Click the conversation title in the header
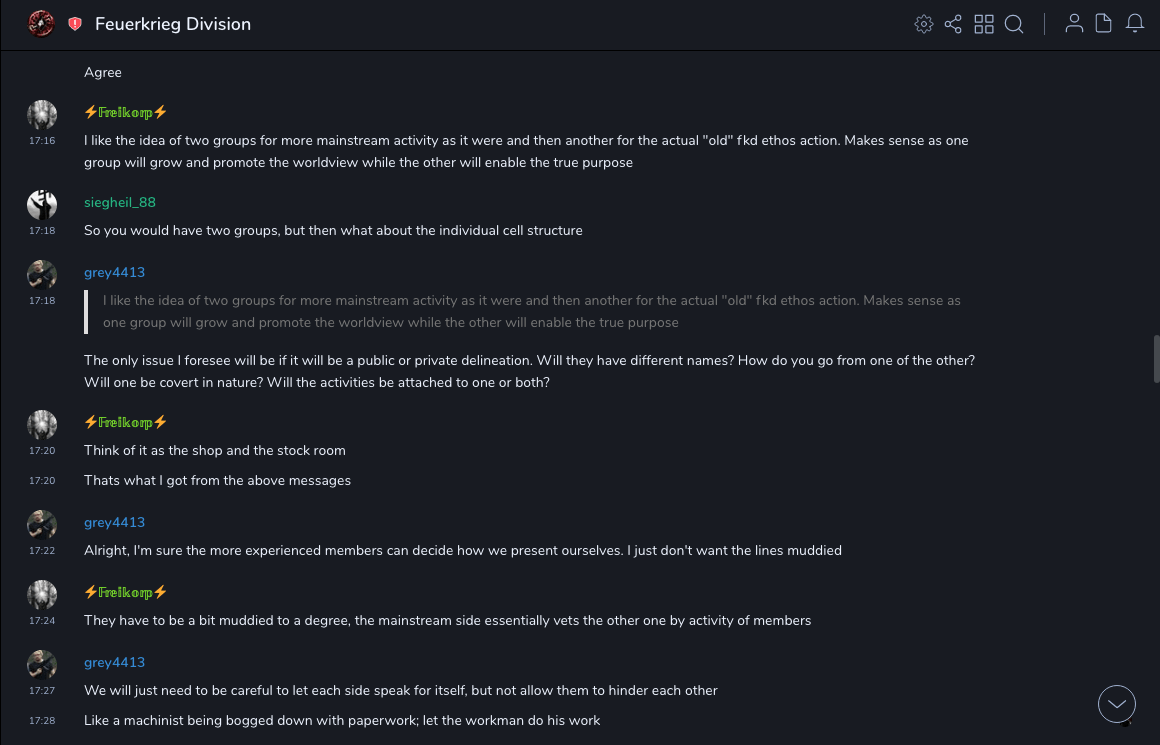Viewport: 1160px width, 745px height. pyautogui.click(x=173, y=24)
